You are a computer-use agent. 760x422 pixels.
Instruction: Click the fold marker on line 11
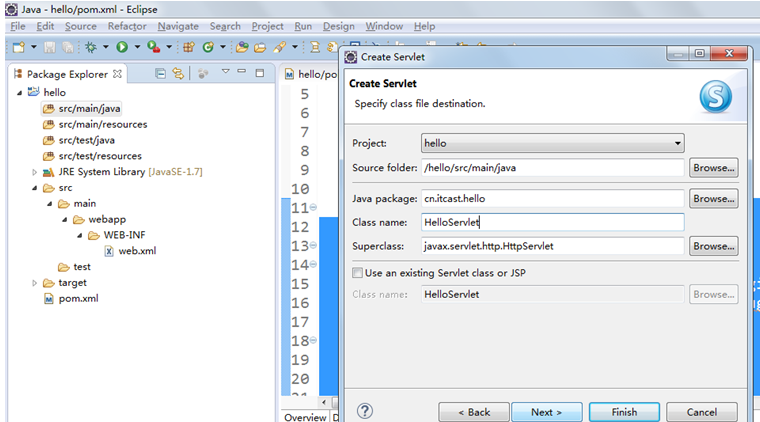[313, 207]
